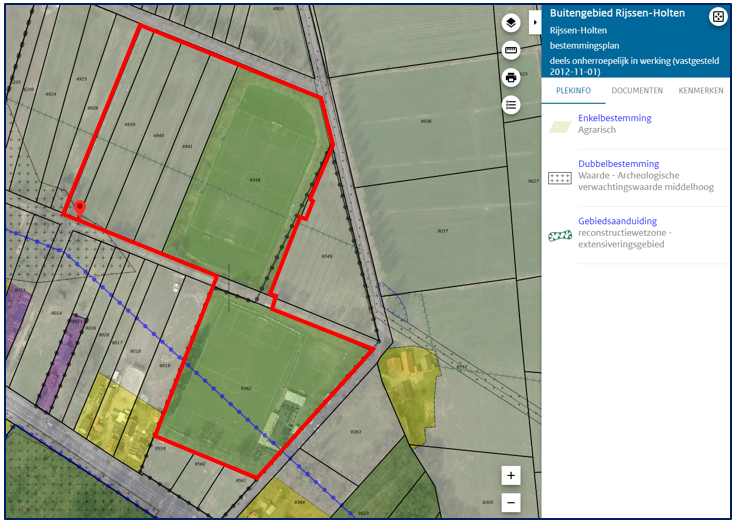Image resolution: width=739 pixels, height=526 pixels.
Task: Click the red location pin on the map
Action: tap(80, 207)
